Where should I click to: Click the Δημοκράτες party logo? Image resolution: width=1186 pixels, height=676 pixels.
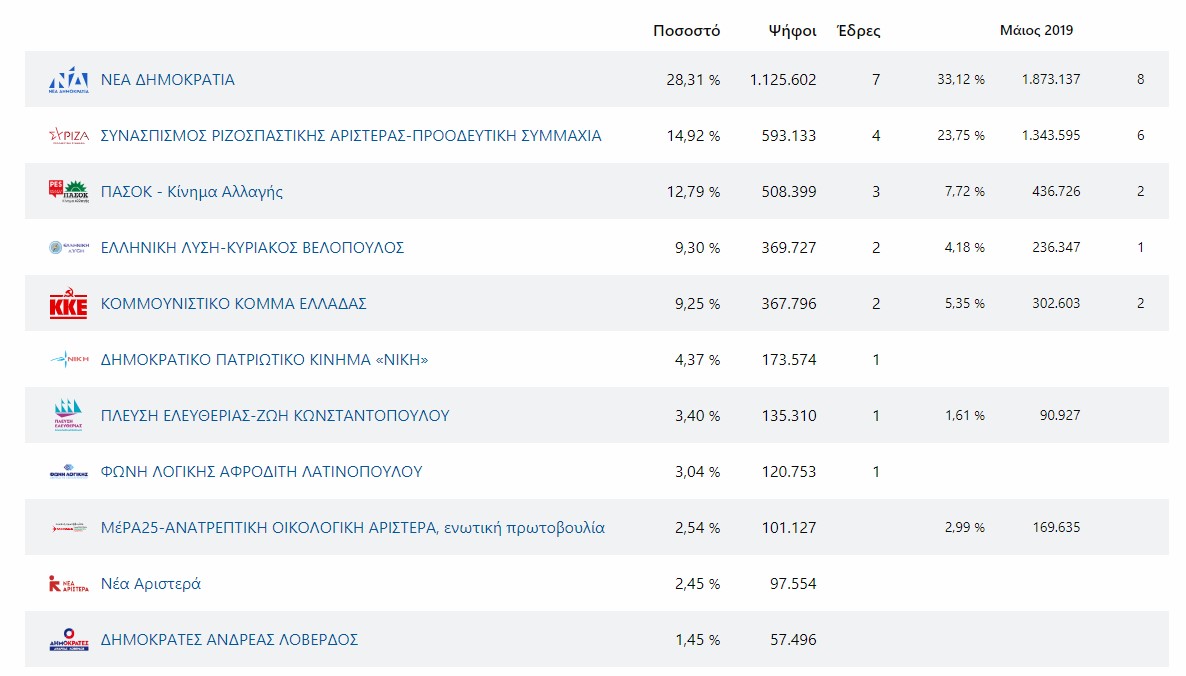pos(69,640)
